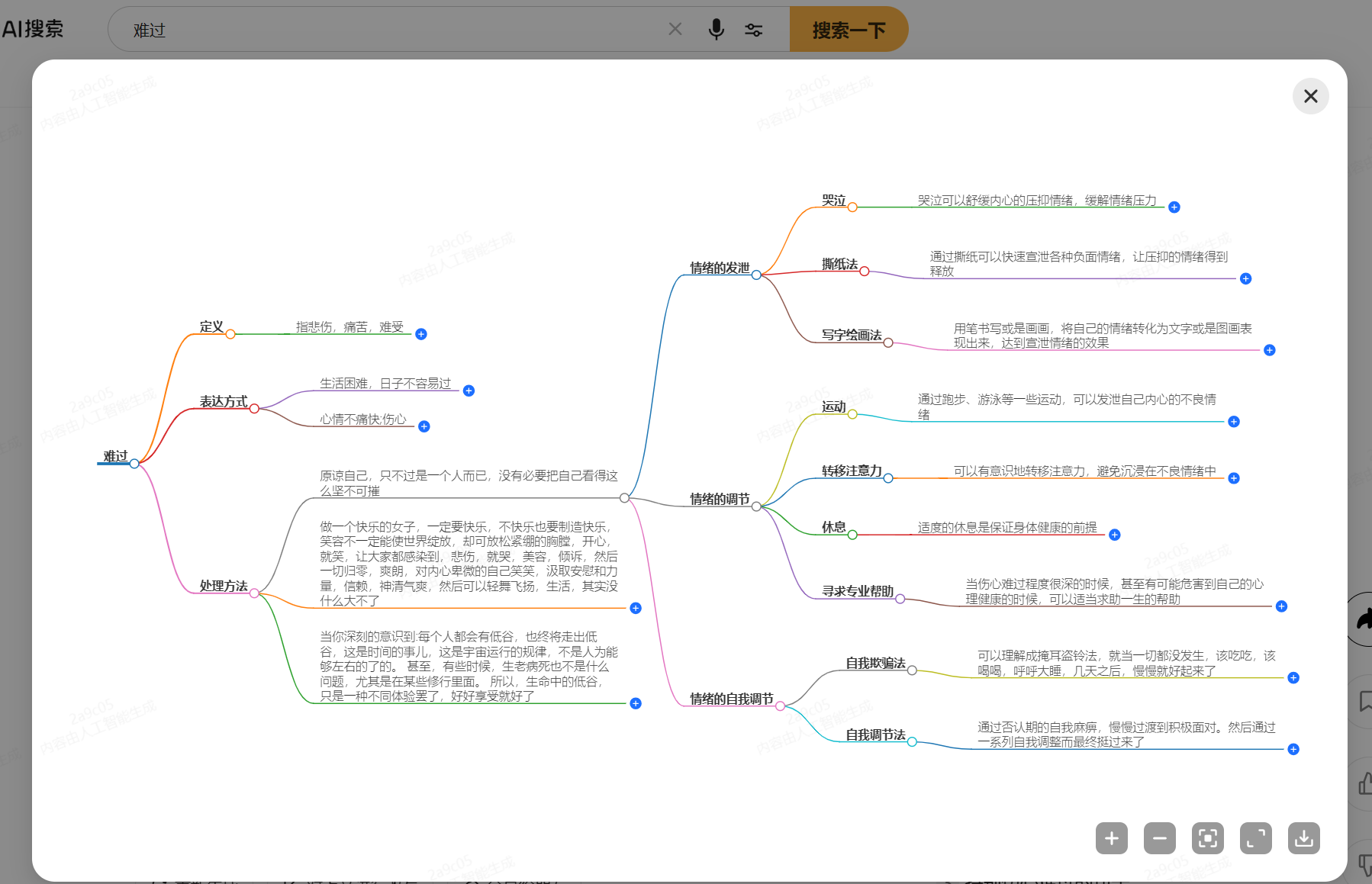Screen dimensions: 1372x884
Task: Open the search filter settings icon
Action: (x=753, y=30)
